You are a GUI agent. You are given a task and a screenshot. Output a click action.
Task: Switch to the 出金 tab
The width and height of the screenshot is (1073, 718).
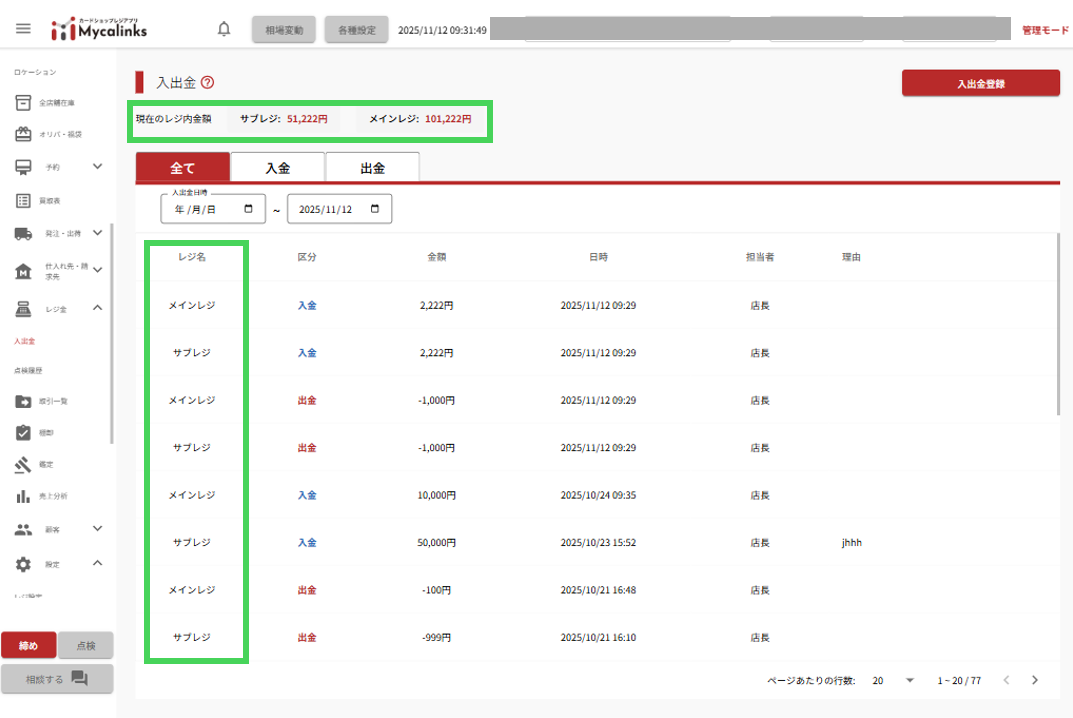tap(372, 168)
